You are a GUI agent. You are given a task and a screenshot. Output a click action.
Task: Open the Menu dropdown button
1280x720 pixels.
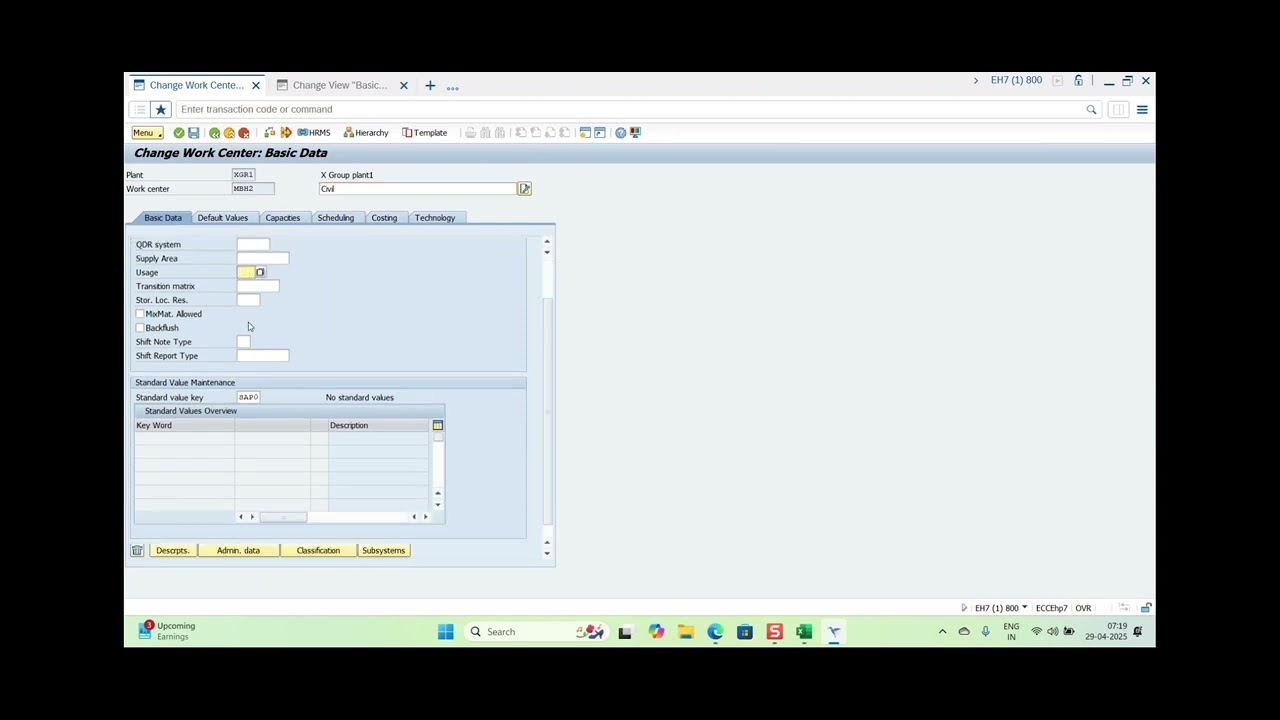(147, 133)
